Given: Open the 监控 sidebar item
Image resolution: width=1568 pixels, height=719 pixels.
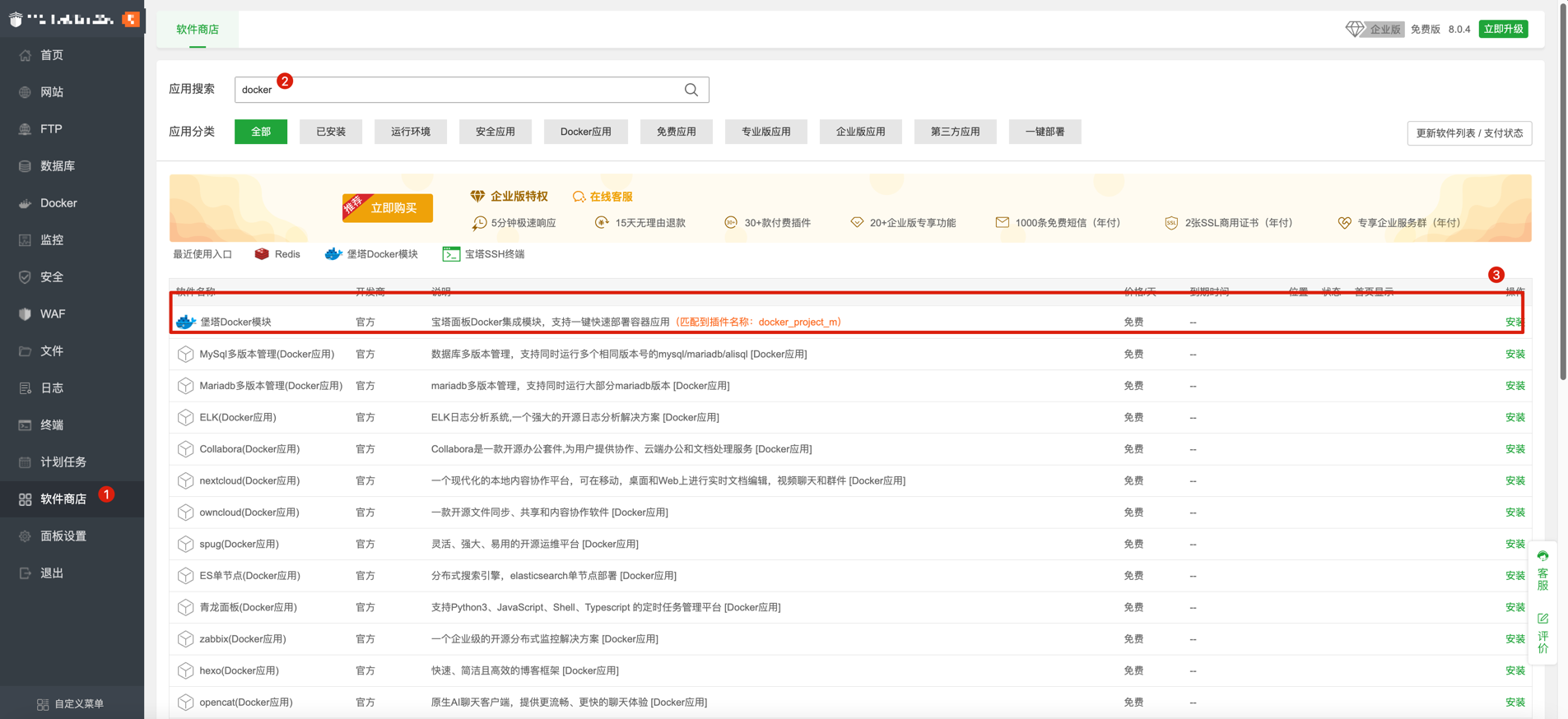Looking at the screenshot, I should (x=72, y=240).
